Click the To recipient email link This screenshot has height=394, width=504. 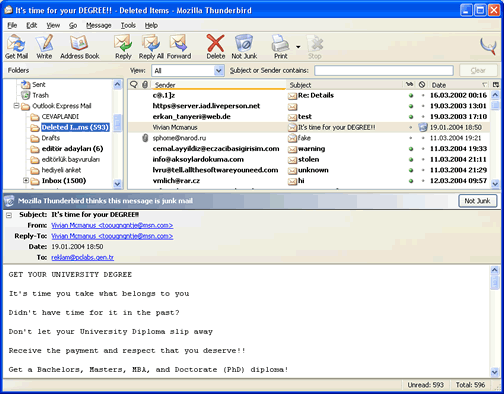[x=82, y=257]
